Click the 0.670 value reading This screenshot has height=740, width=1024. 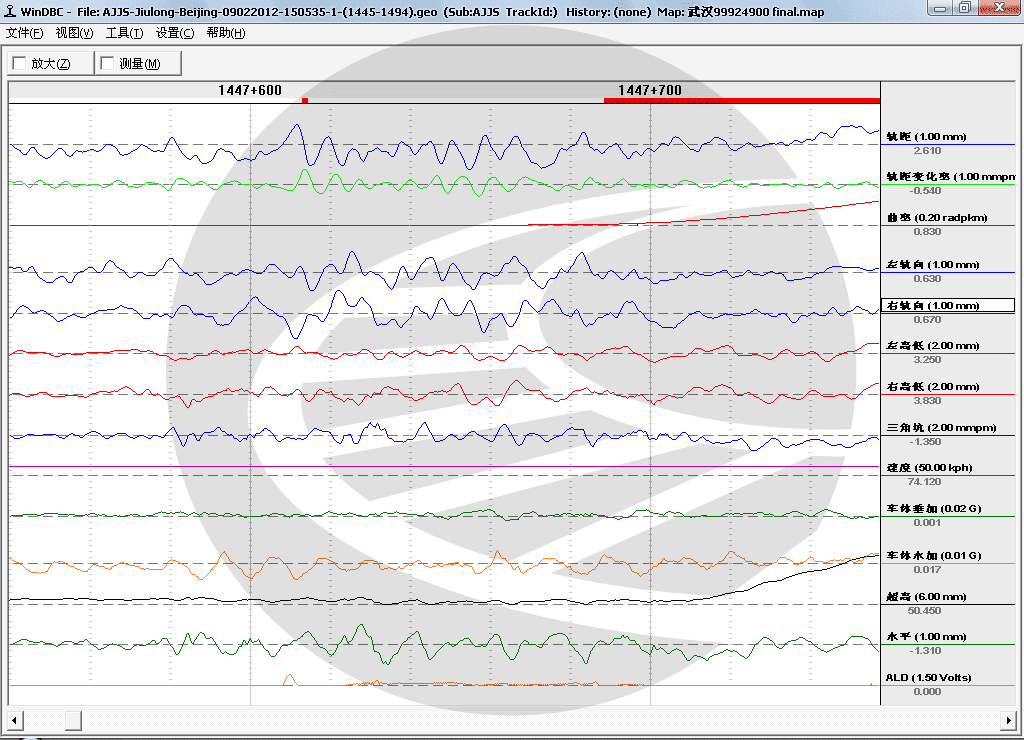point(927,320)
